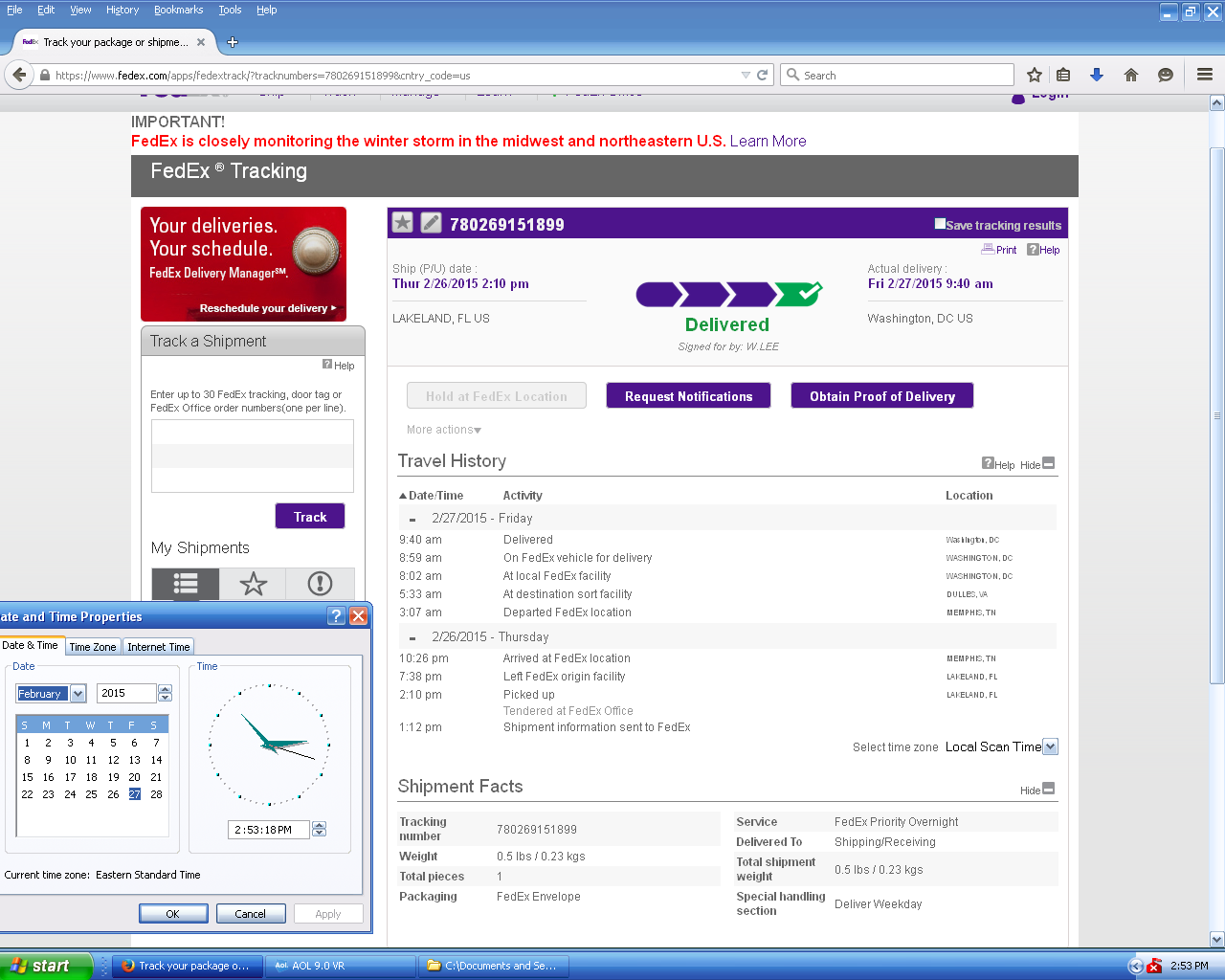Open the Bookmarks menu
The image size is (1225, 980).
[179, 10]
